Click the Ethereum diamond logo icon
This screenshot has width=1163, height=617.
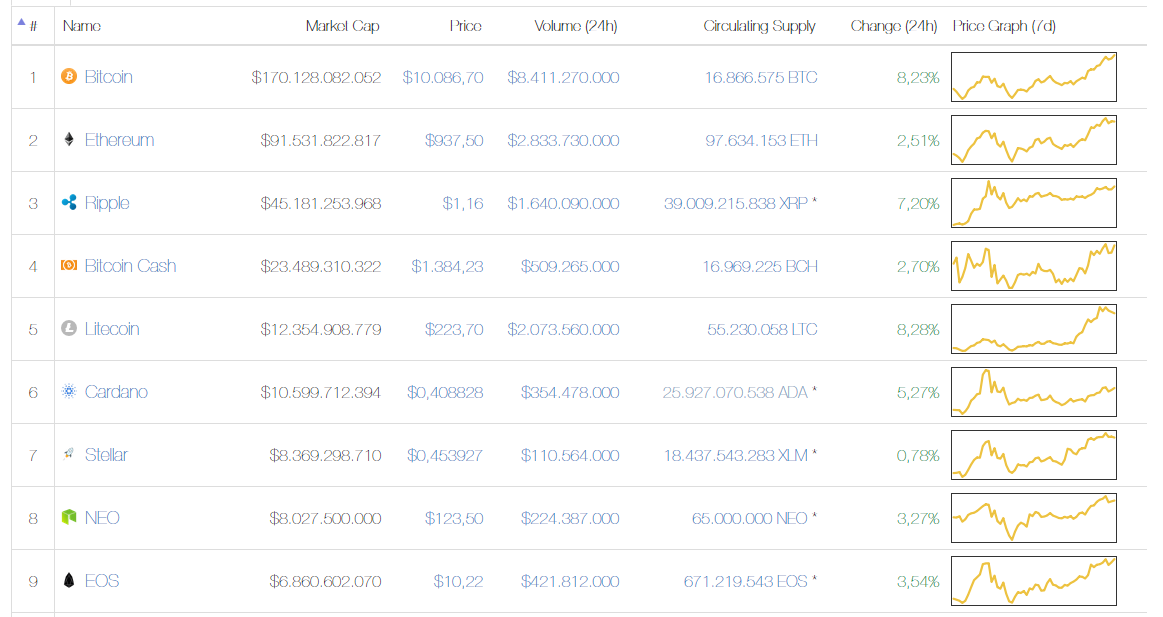tap(69, 140)
